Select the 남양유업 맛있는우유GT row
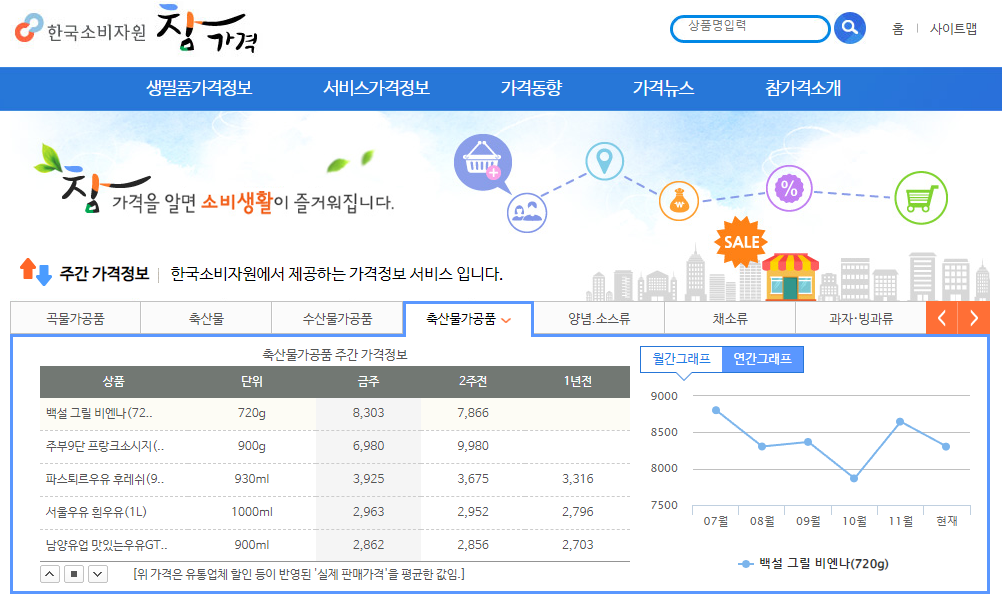This screenshot has height=605, width=1002. click(335, 545)
